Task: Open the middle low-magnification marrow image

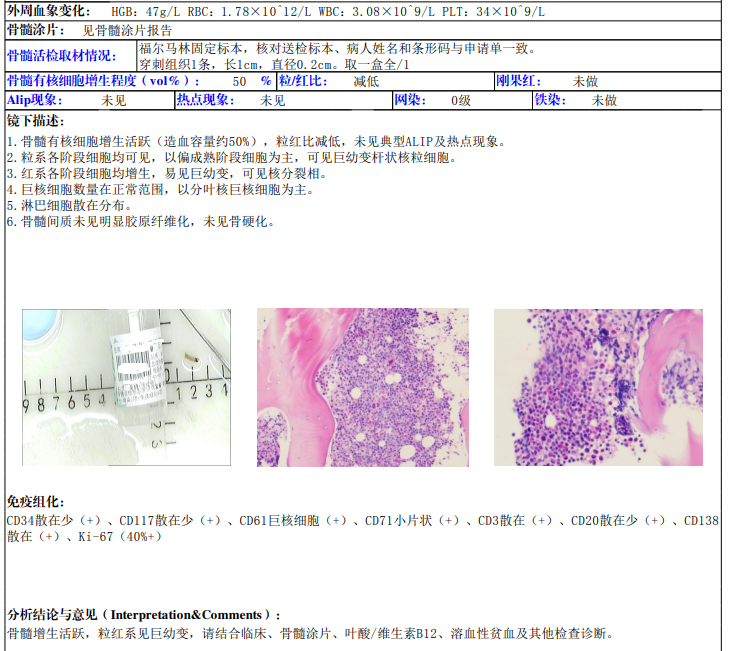Action: (362, 387)
